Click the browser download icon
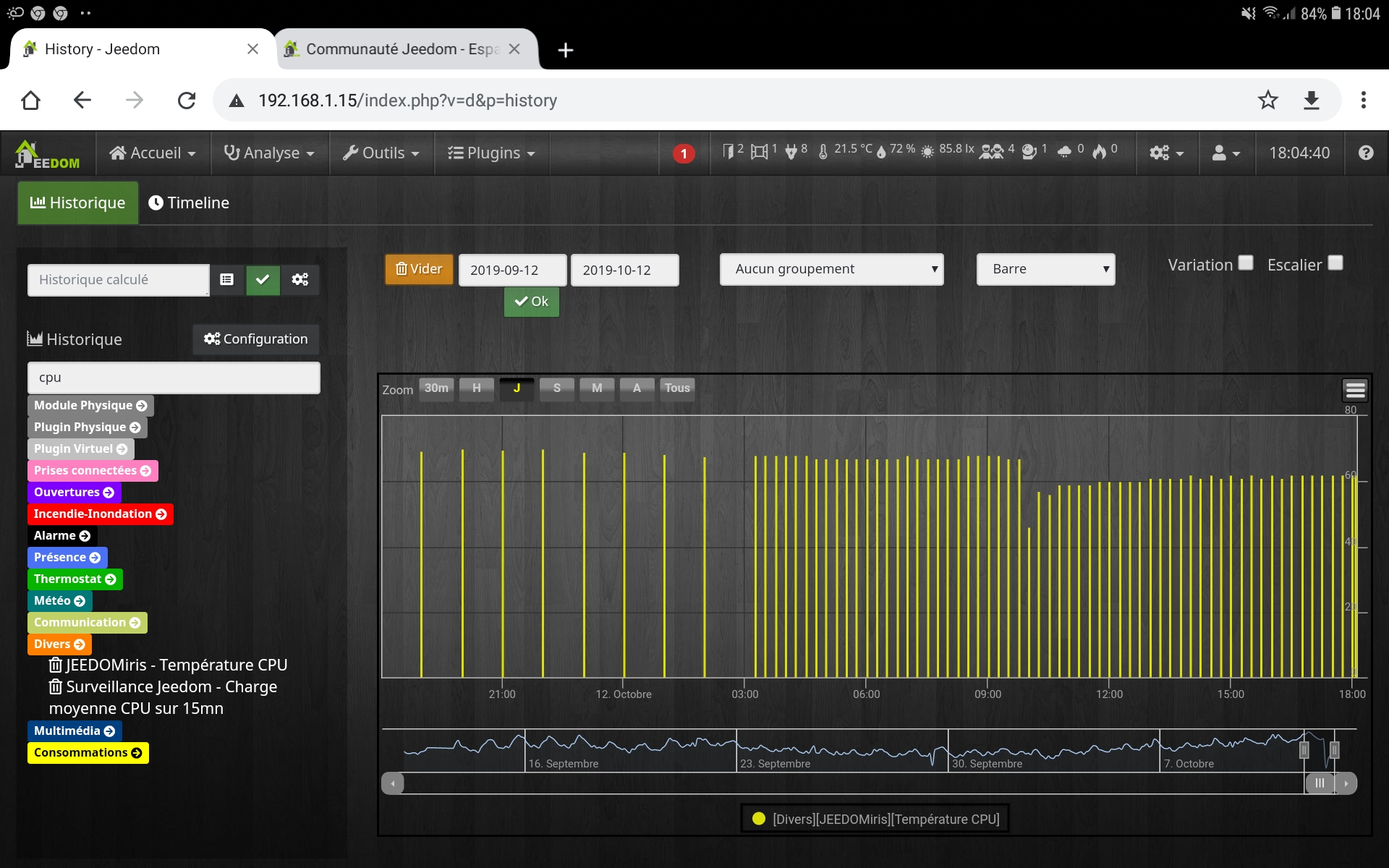1389x868 pixels. [x=1312, y=100]
